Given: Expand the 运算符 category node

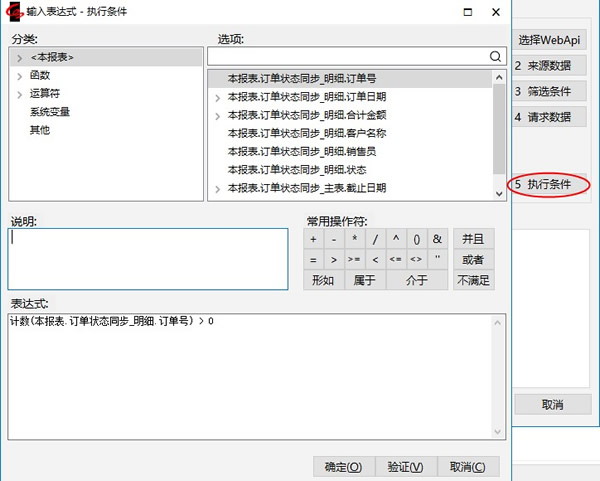Looking at the screenshot, I should 19,94.
